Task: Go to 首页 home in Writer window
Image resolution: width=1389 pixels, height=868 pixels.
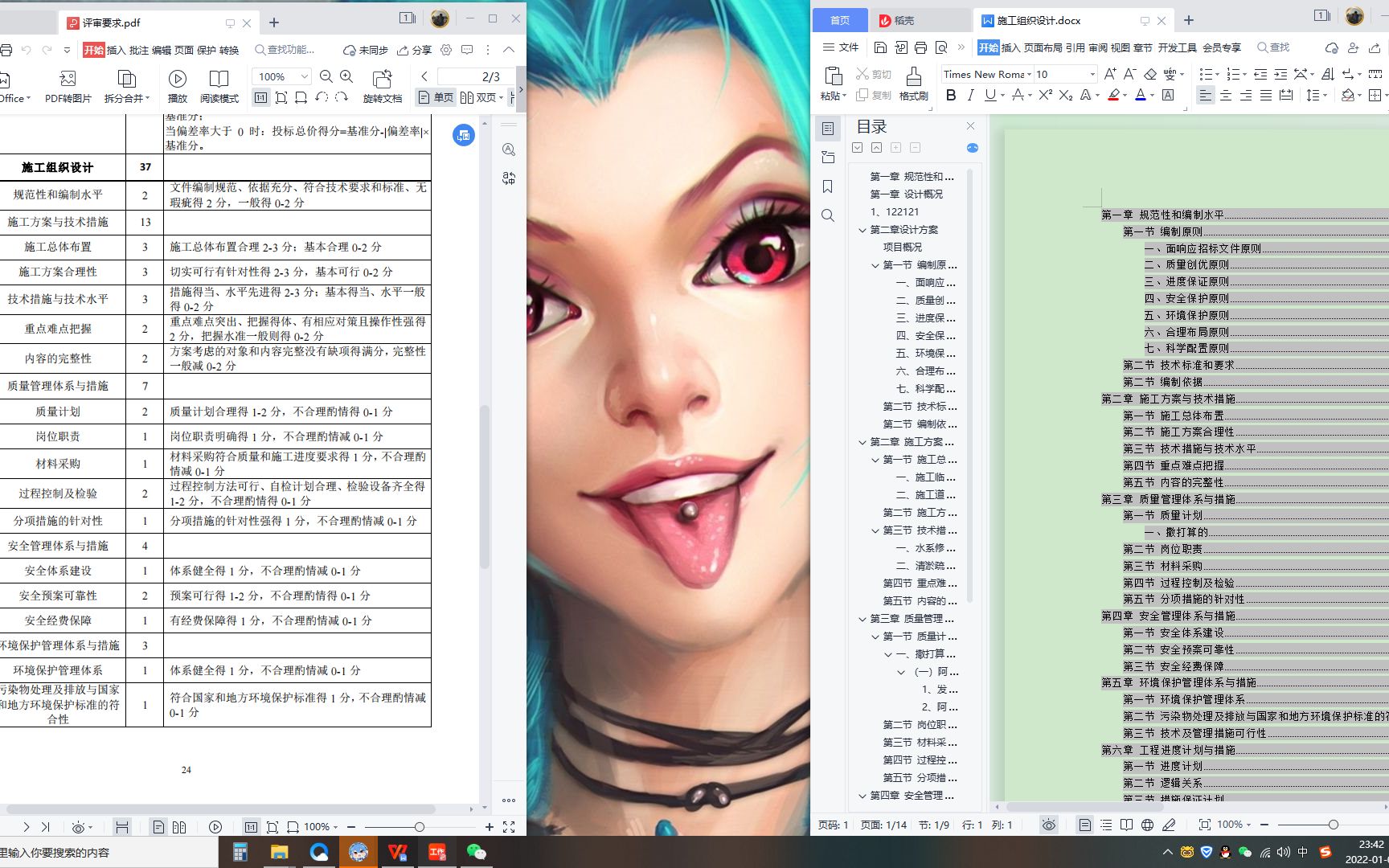Action: click(x=840, y=20)
